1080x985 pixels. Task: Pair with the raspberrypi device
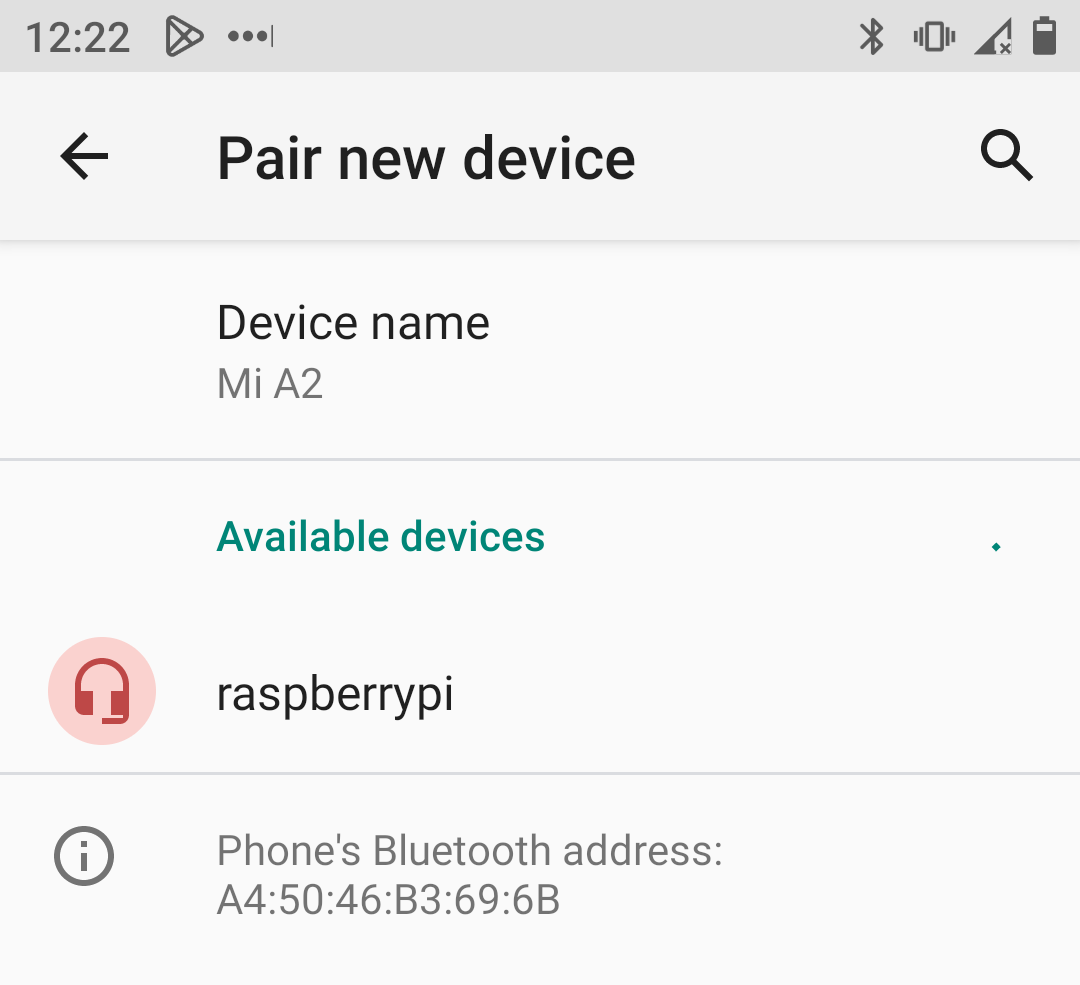540,692
